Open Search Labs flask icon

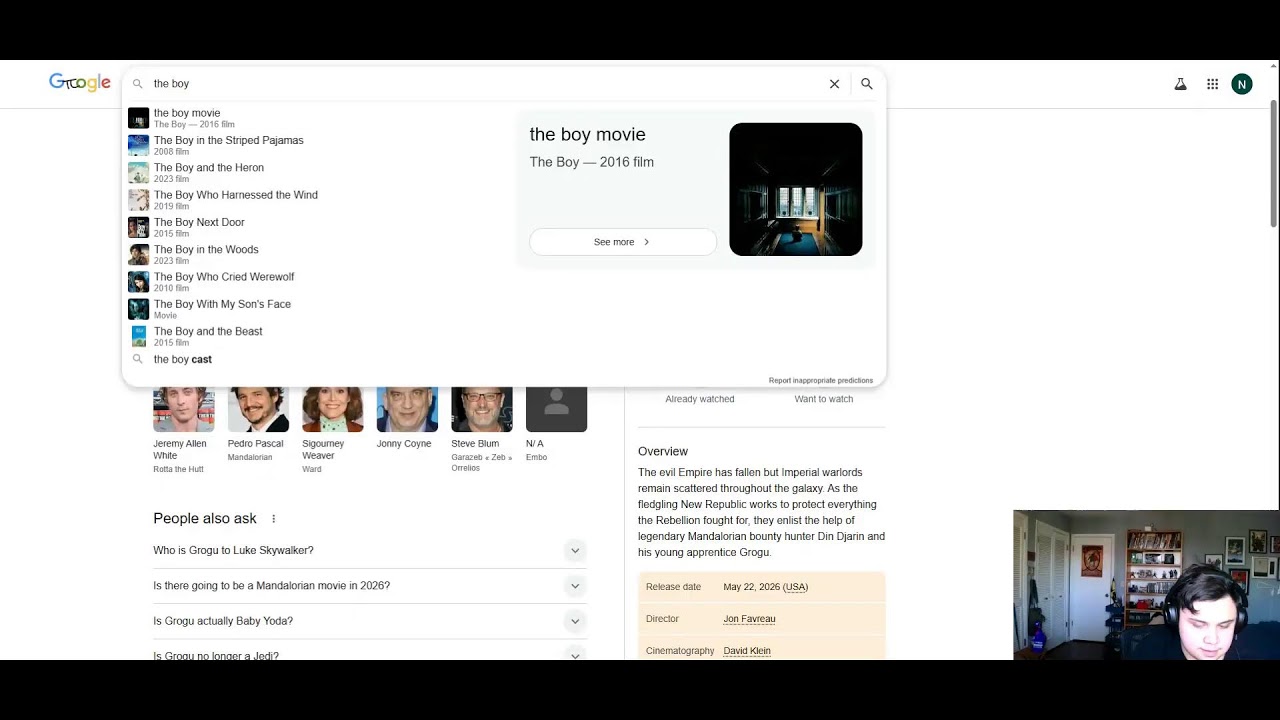pyautogui.click(x=1180, y=84)
